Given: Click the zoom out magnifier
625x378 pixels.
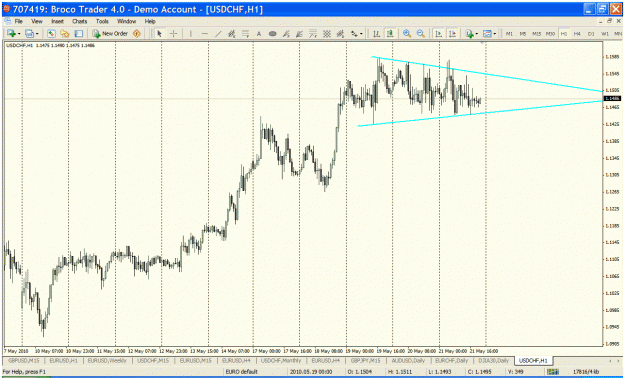Looking at the screenshot, I should pos(421,33).
